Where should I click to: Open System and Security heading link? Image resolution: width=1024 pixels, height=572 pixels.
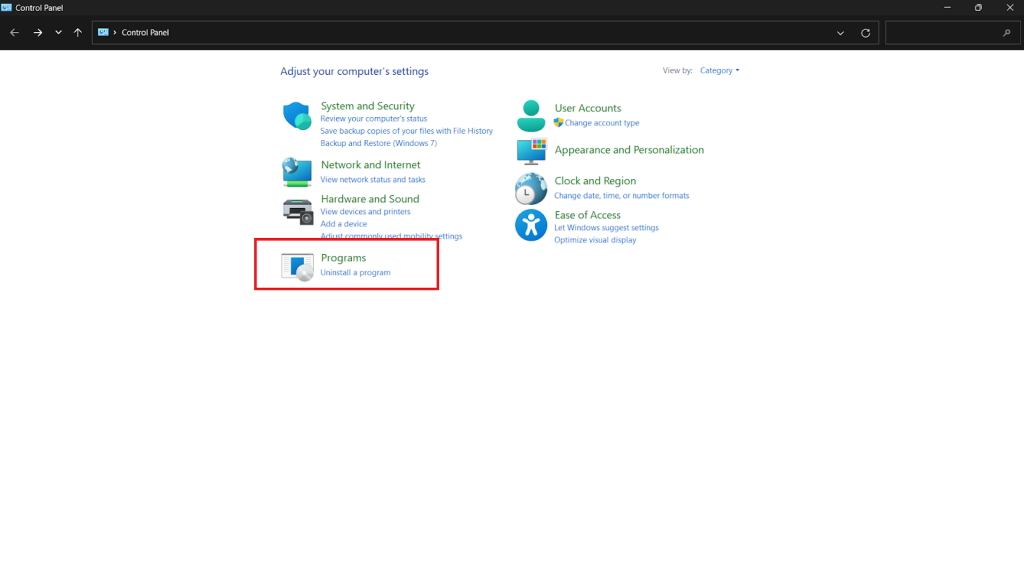368,106
